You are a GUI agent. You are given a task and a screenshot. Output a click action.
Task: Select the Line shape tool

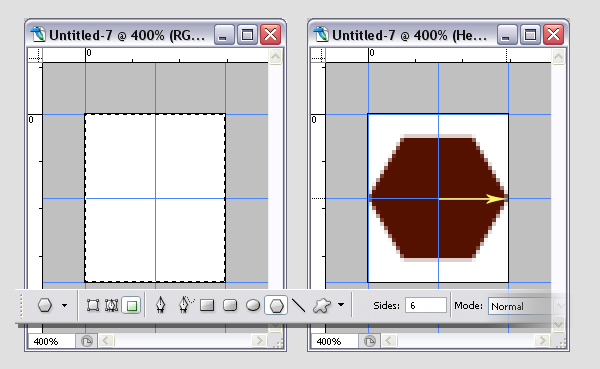point(298,305)
